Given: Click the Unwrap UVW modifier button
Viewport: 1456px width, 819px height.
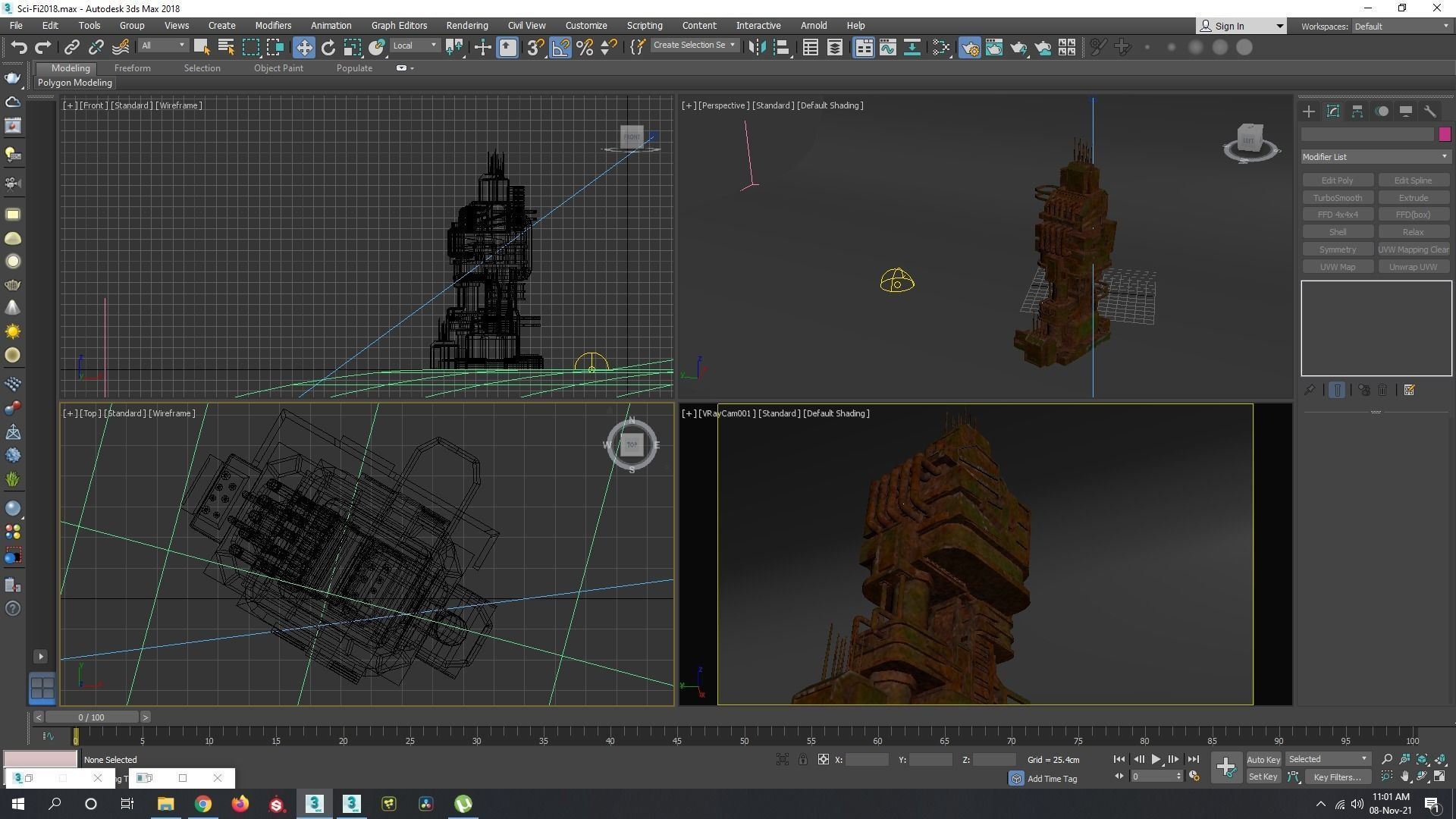Looking at the screenshot, I should (x=1413, y=267).
